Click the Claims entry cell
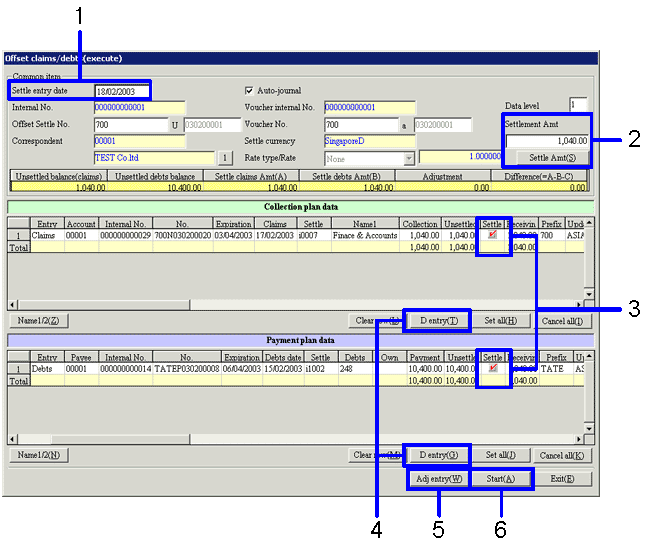652x547 pixels. tap(47, 235)
